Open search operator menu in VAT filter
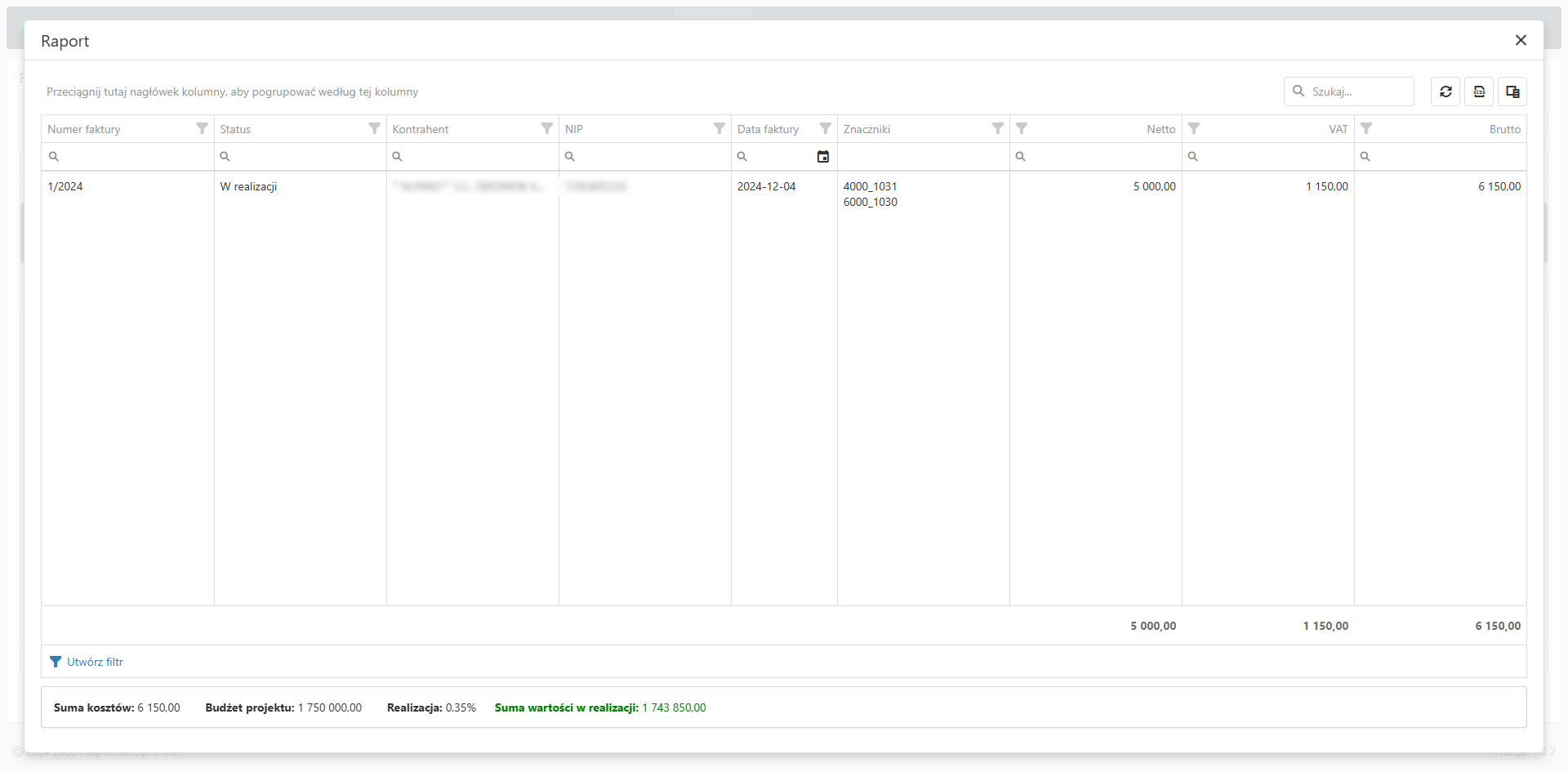 [x=1192, y=157]
